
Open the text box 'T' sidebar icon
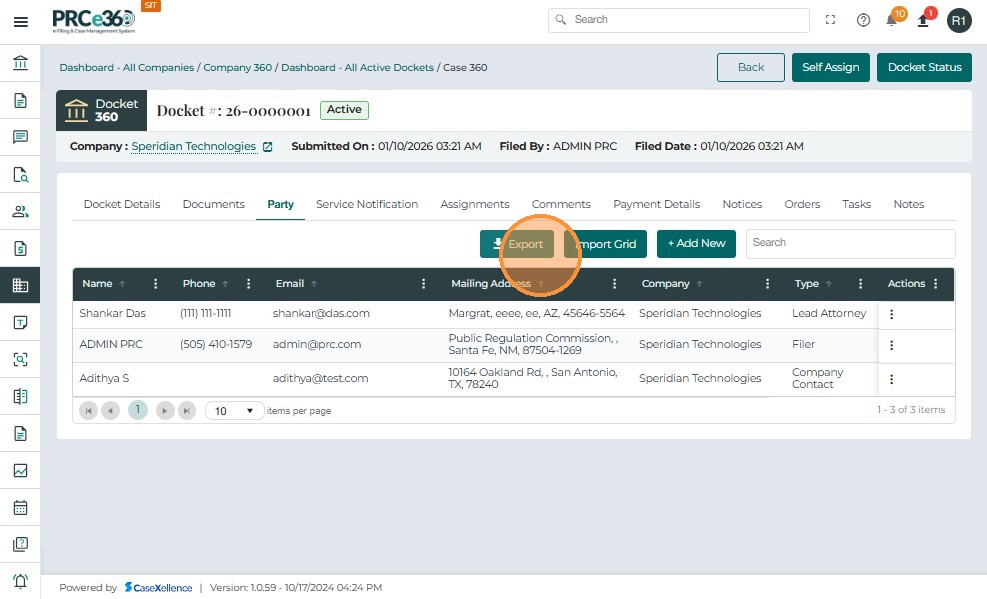tap(20, 322)
